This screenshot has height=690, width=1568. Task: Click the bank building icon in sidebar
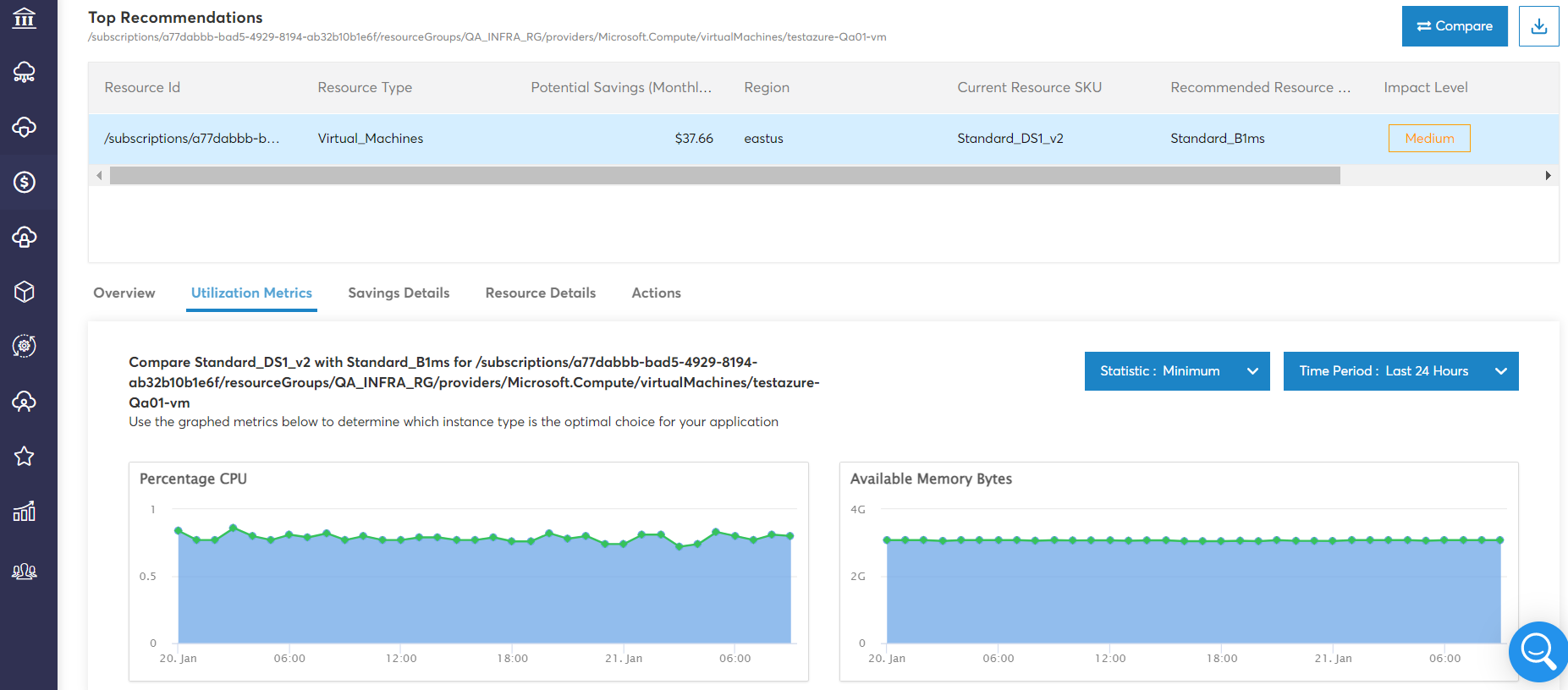(x=25, y=18)
